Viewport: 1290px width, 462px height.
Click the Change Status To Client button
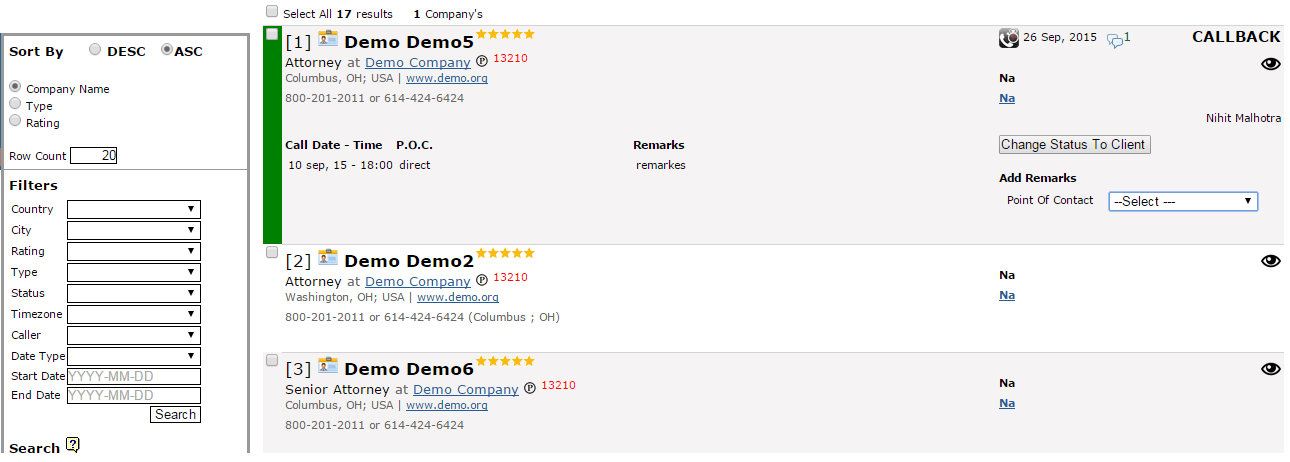1075,144
